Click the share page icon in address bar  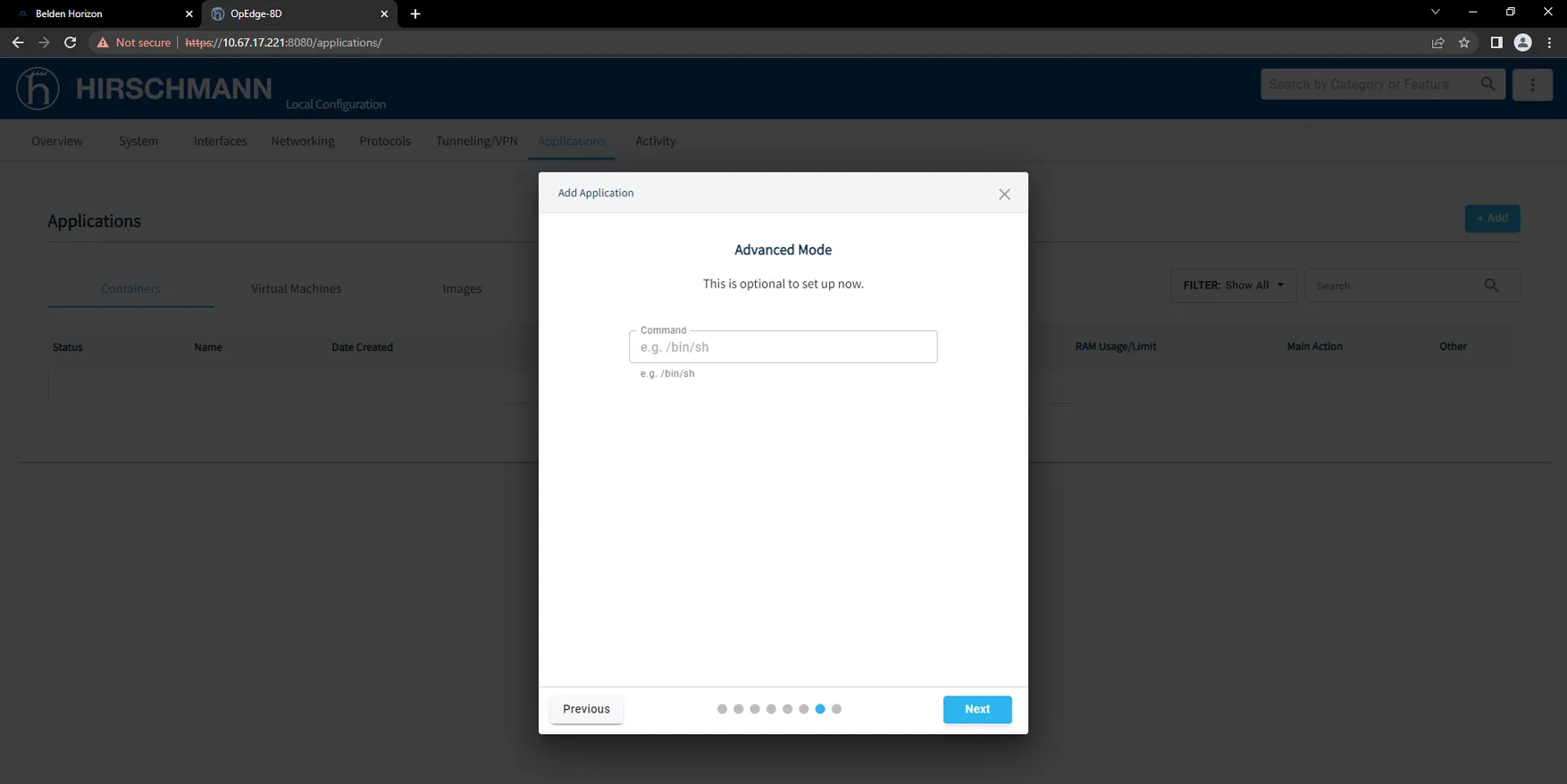tap(1437, 43)
